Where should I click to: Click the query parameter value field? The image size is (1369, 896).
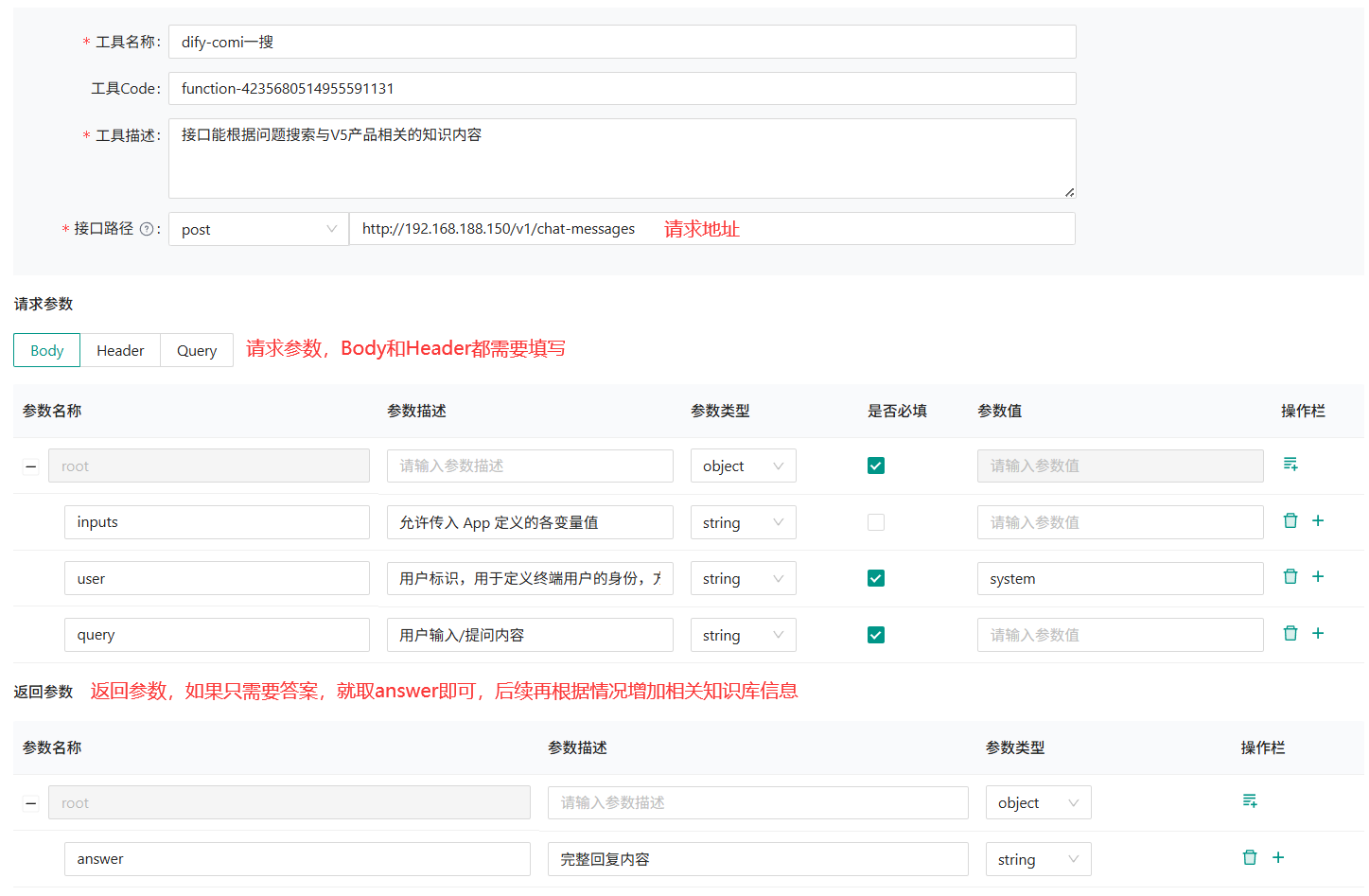click(x=1119, y=635)
